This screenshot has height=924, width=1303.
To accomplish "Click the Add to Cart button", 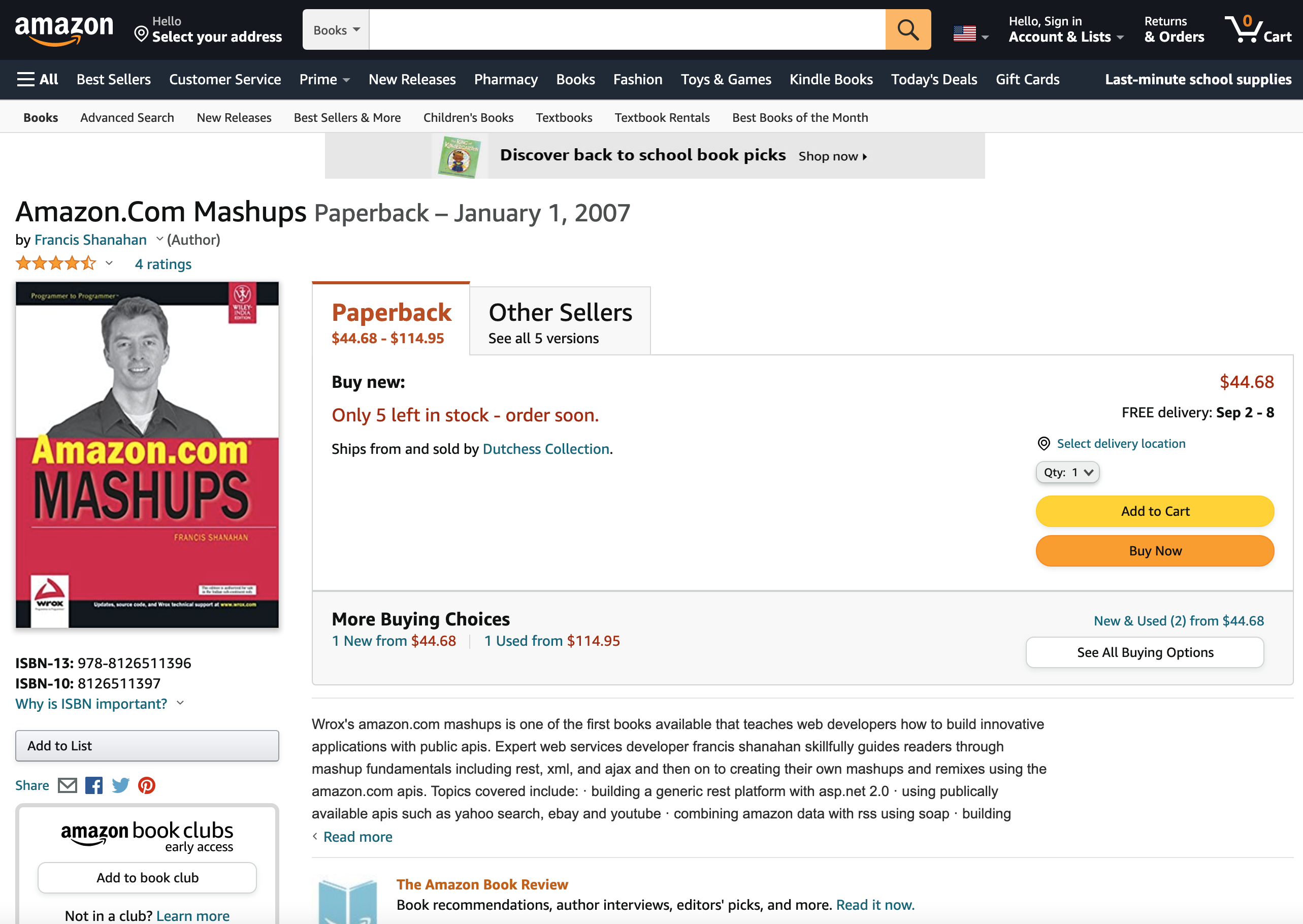I will tap(1155, 511).
